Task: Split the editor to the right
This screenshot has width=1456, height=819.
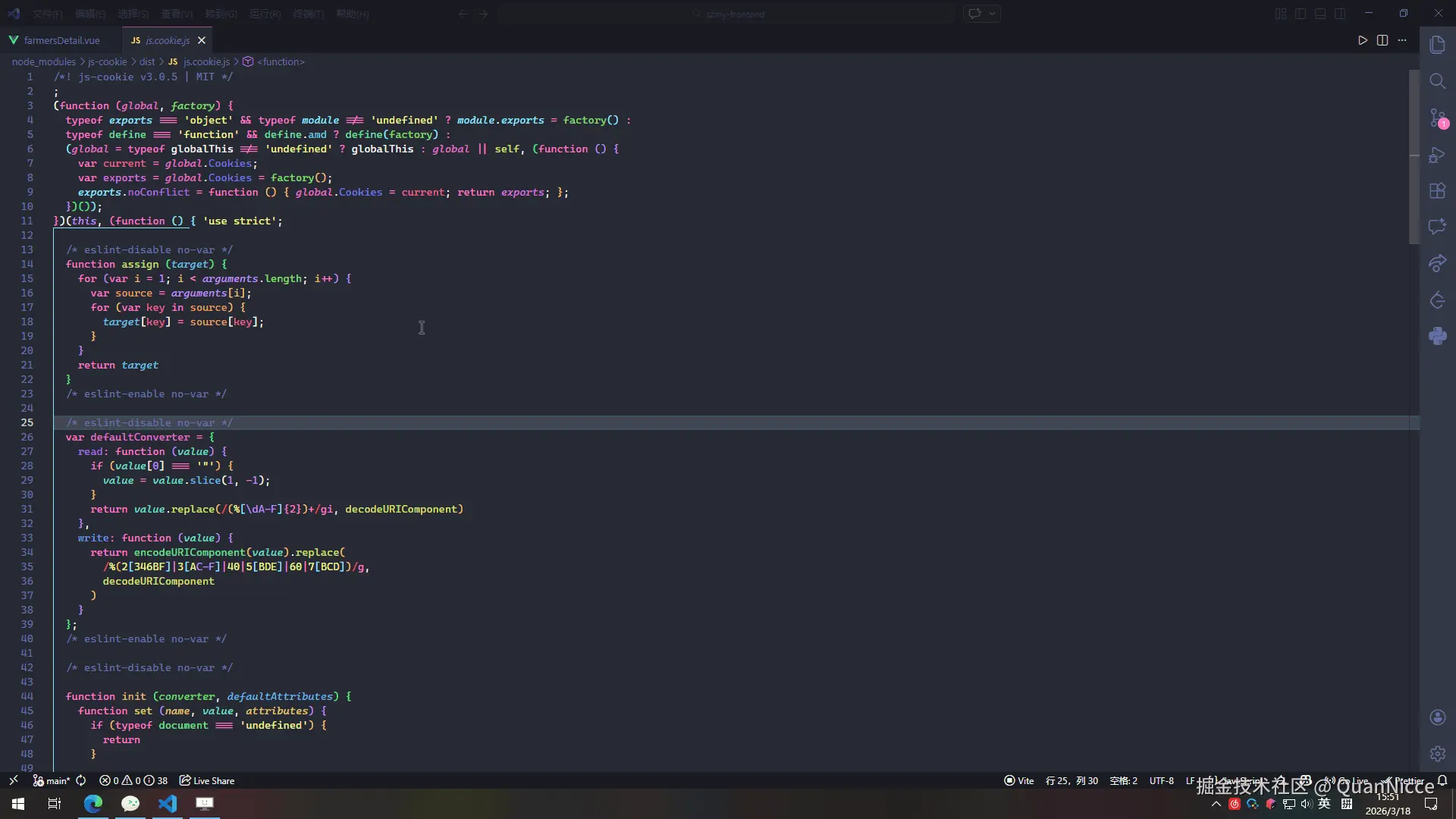Action: tap(1382, 40)
